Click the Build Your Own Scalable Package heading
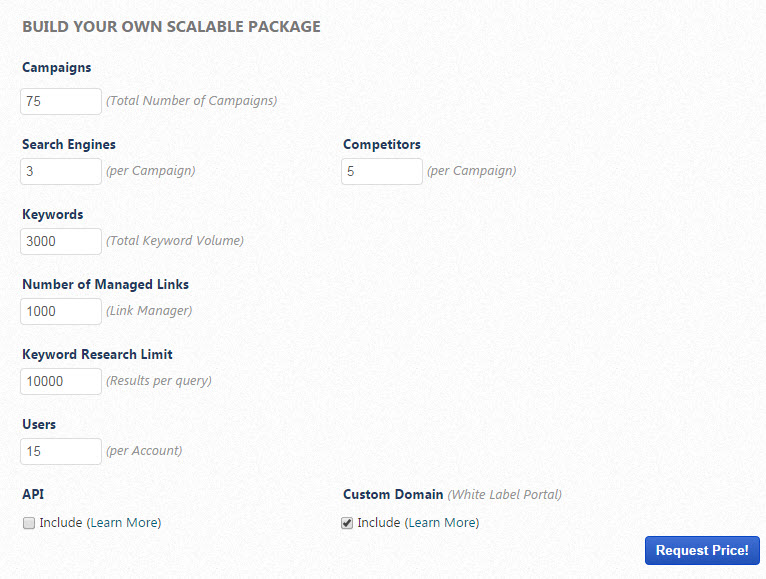The height and width of the screenshot is (579, 766). click(171, 27)
